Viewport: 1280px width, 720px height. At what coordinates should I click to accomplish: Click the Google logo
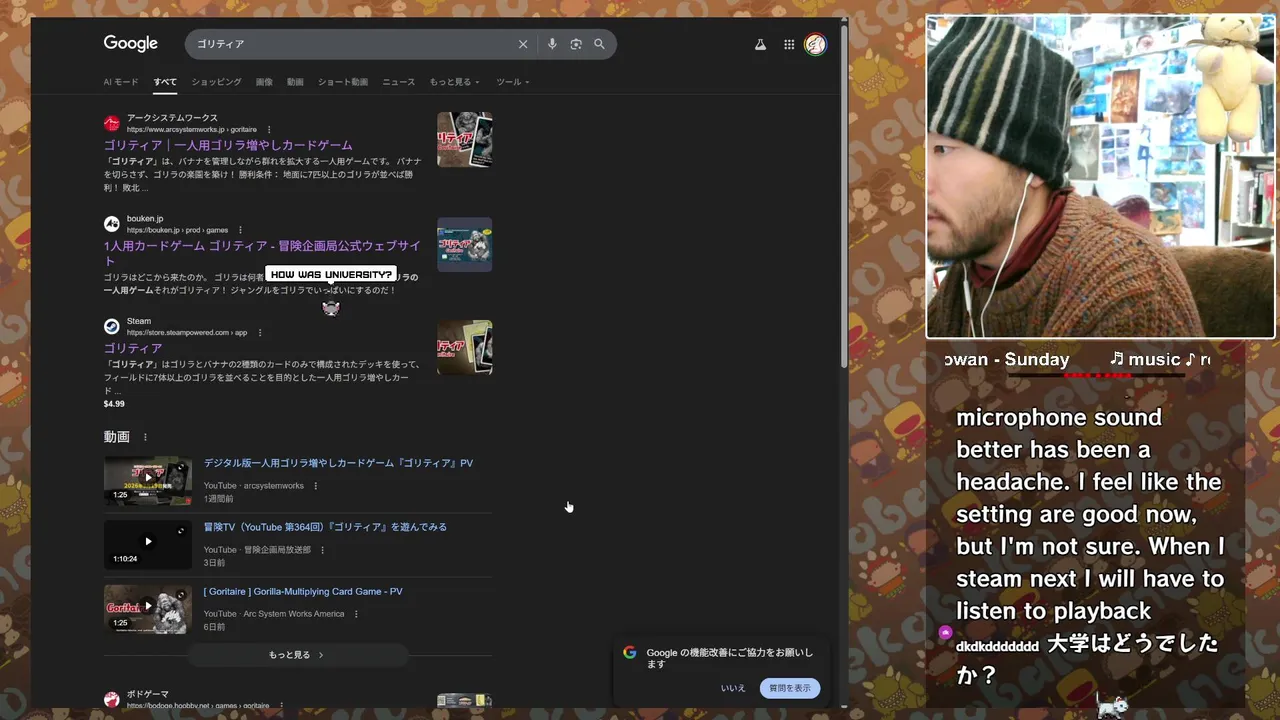pos(131,44)
